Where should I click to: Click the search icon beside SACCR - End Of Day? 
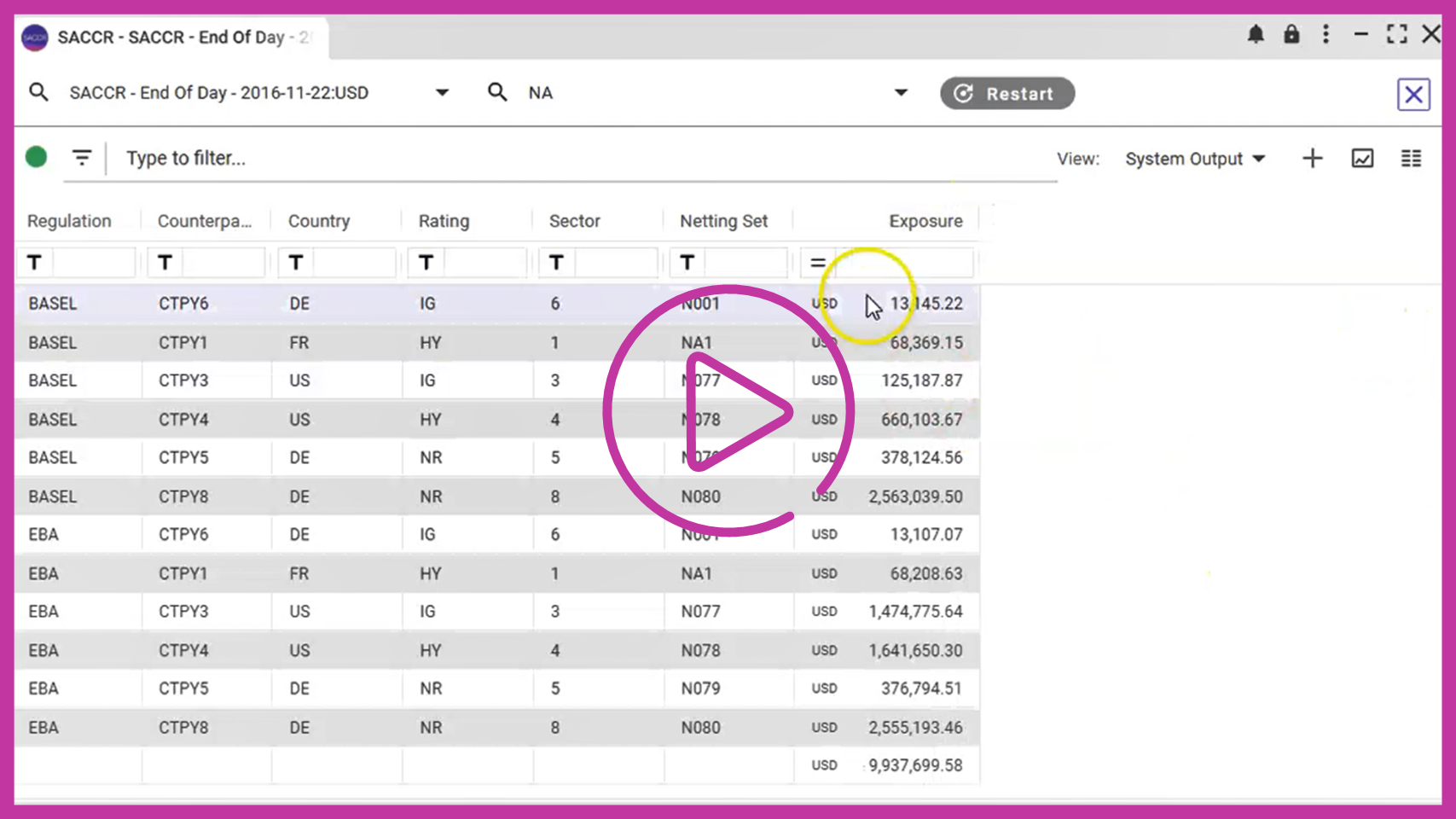(38, 91)
